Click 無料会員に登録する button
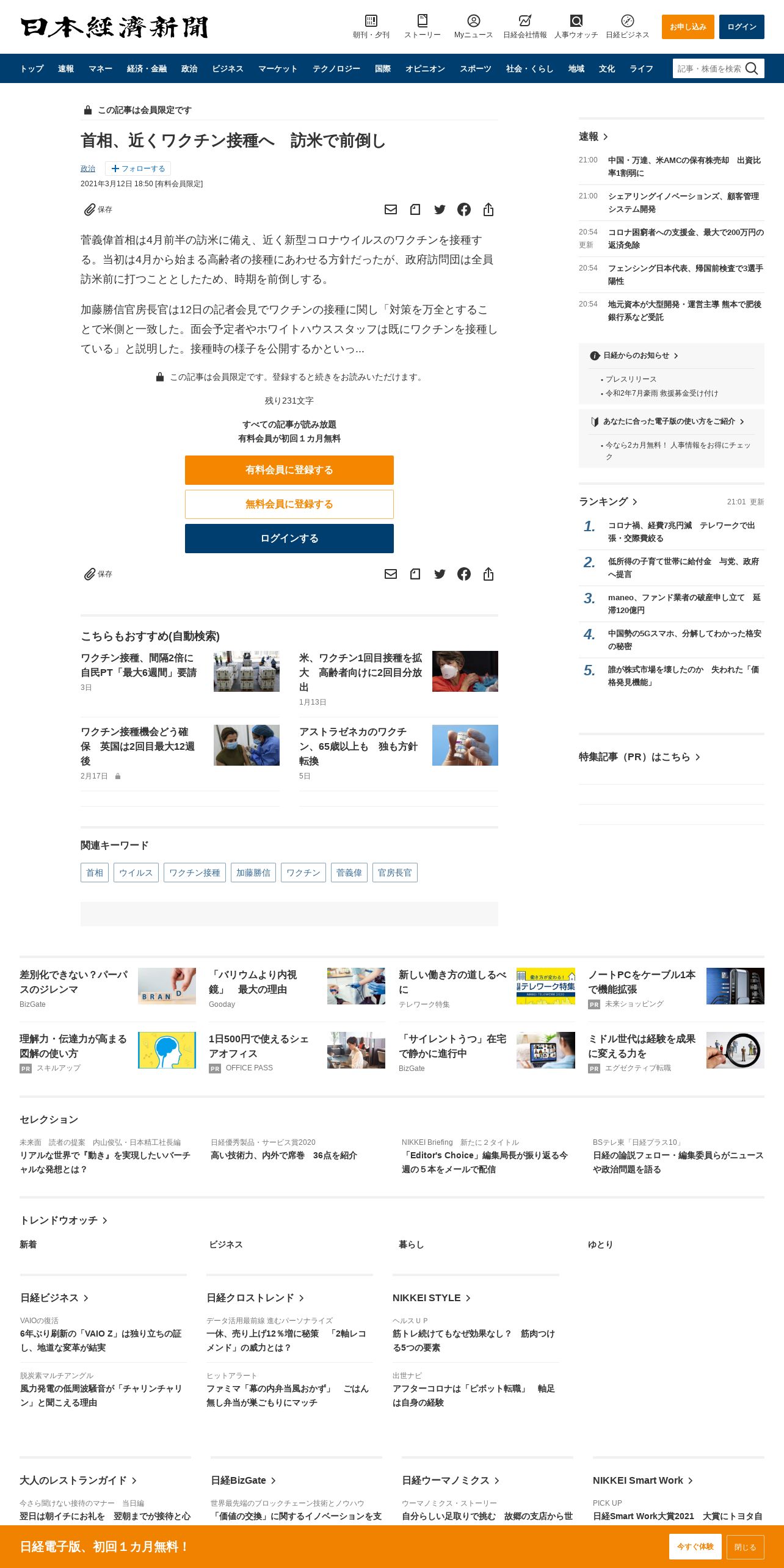Image resolution: width=784 pixels, height=1568 pixels. click(x=289, y=504)
